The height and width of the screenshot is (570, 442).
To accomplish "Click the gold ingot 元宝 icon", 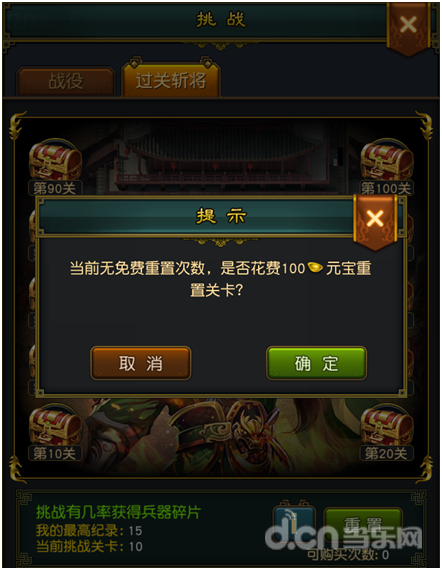I will pos(315,268).
